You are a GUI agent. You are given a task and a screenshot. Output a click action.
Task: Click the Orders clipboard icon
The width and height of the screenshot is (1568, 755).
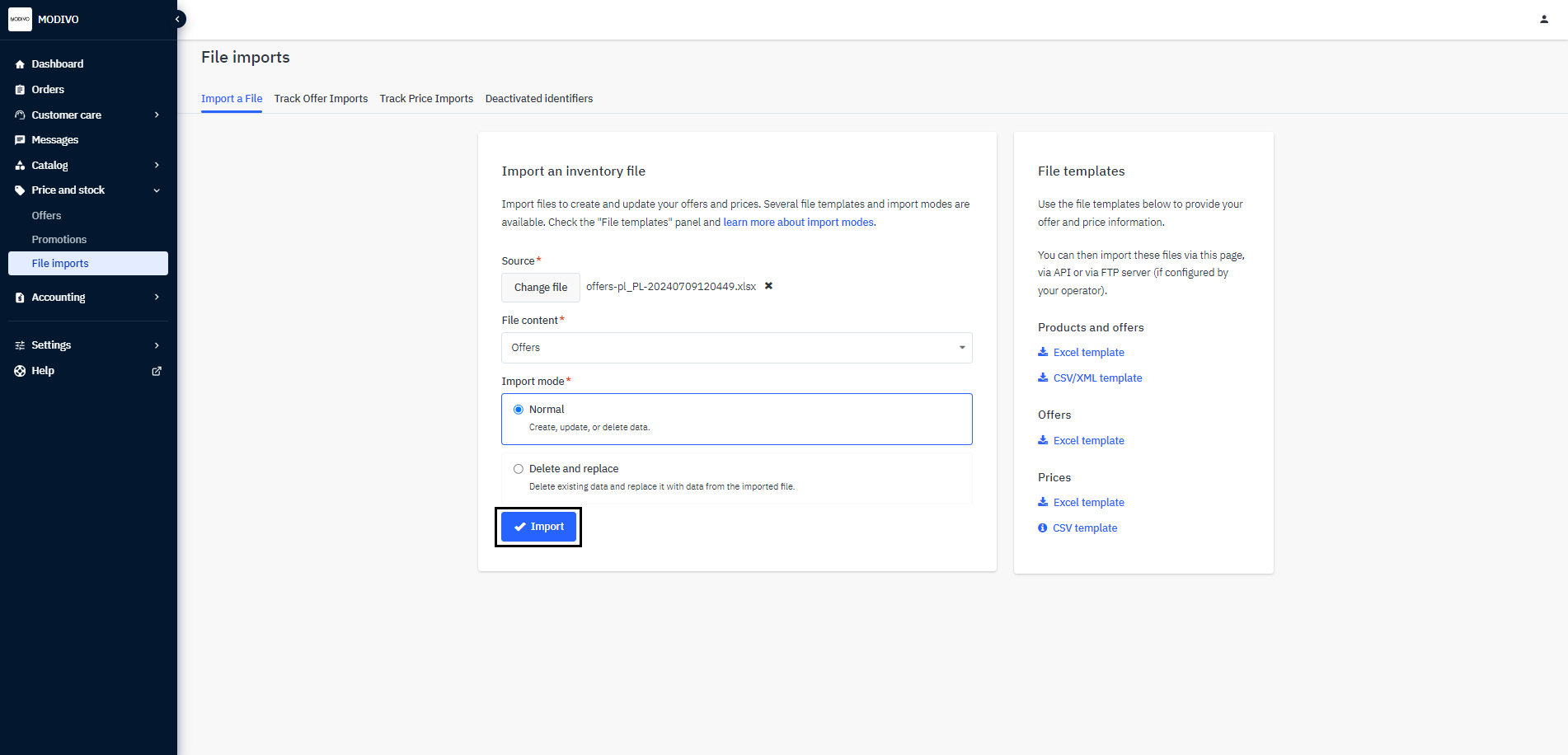tap(20, 90)
